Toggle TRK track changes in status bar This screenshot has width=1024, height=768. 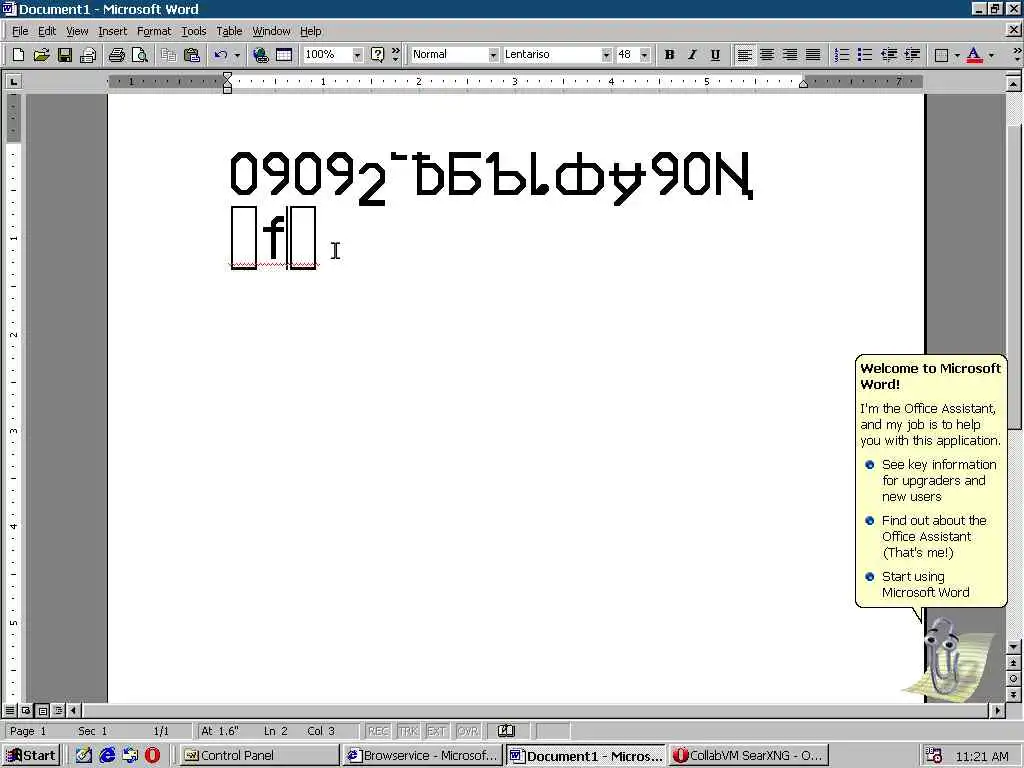(x=408, y=731)
